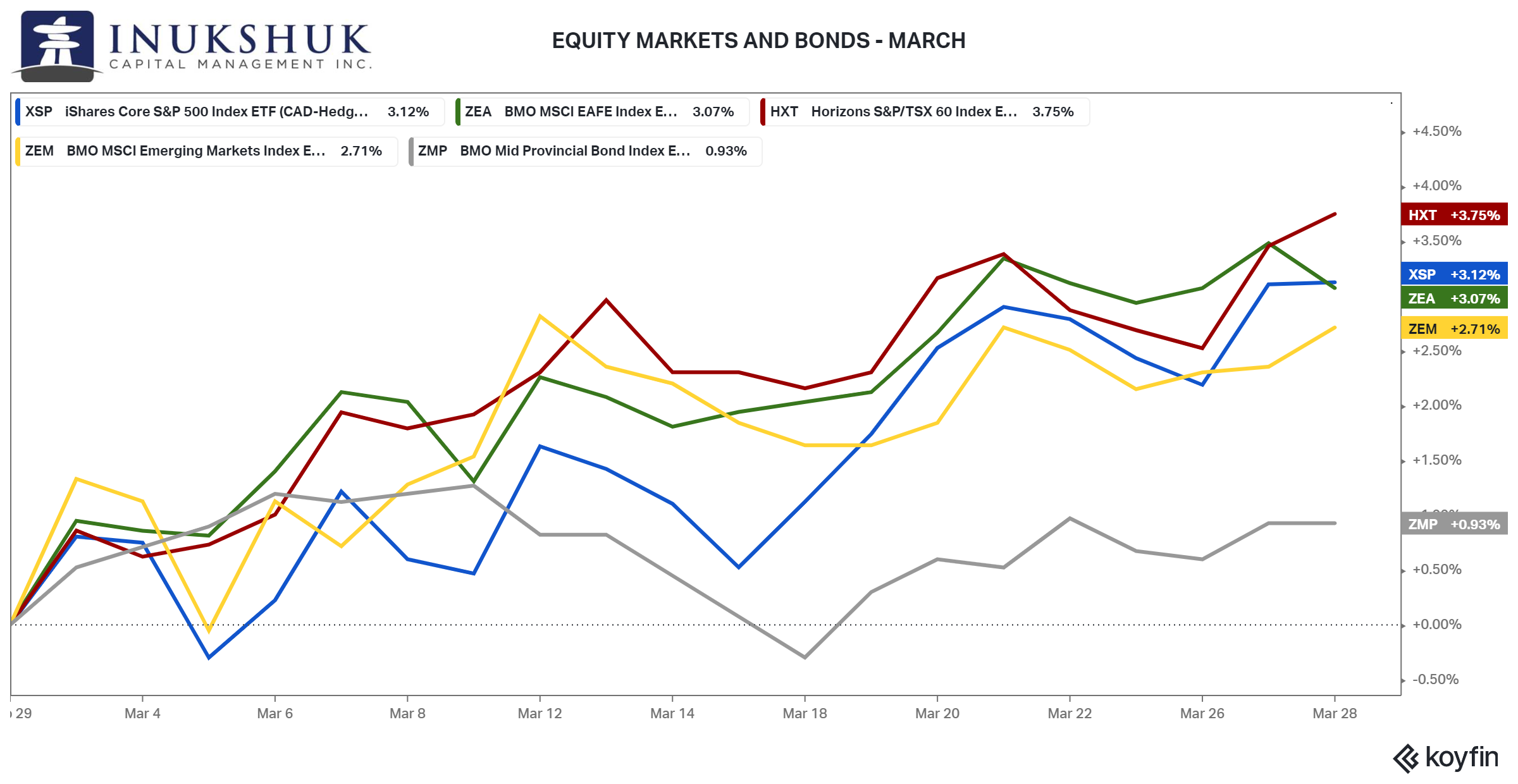
Task: Click the +4.50% y-axis label
Action: (1437, 131)
